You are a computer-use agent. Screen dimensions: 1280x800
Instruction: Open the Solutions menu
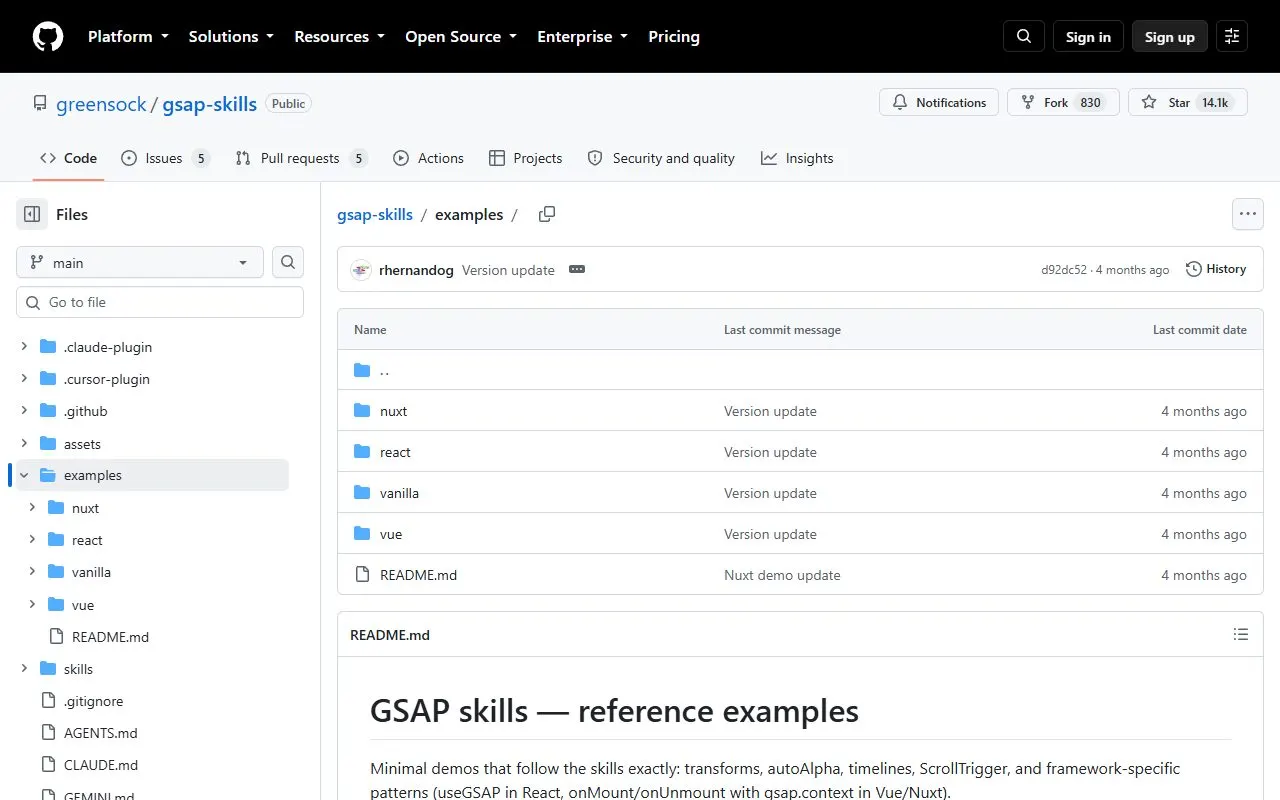pyautogui.click(x=231, y=37)
